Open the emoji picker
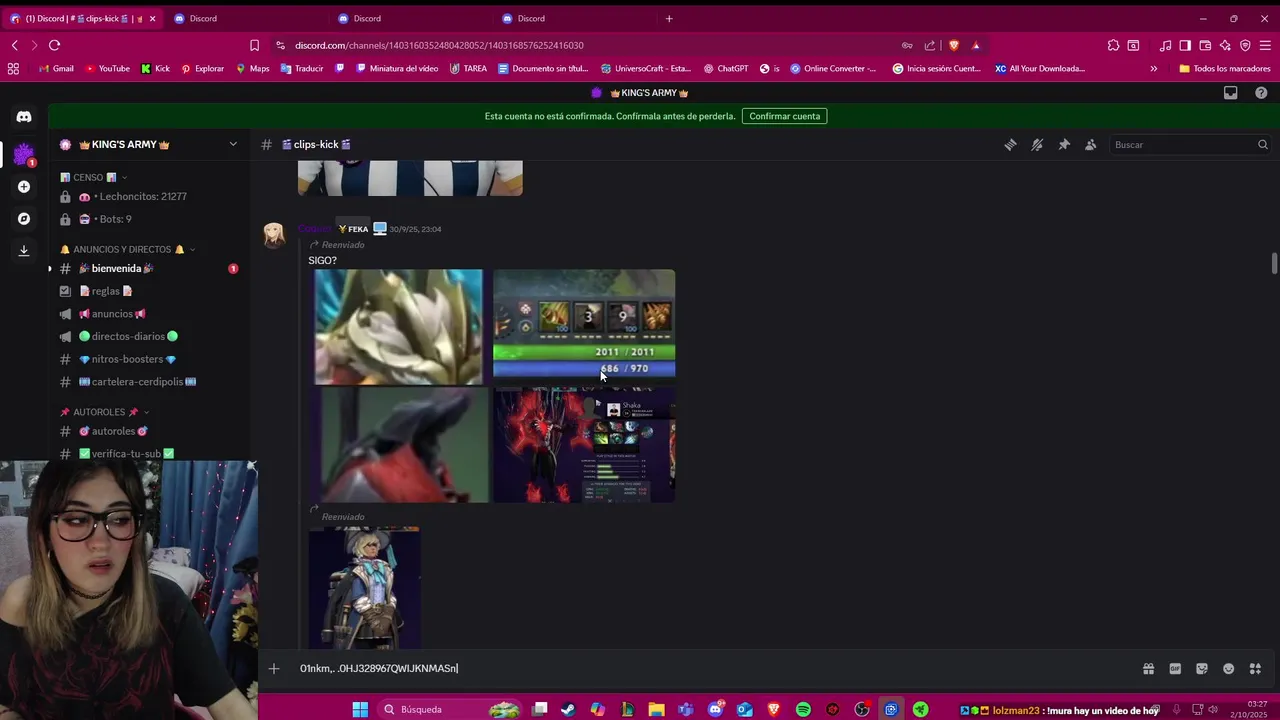 click(x=1229, y=669)
